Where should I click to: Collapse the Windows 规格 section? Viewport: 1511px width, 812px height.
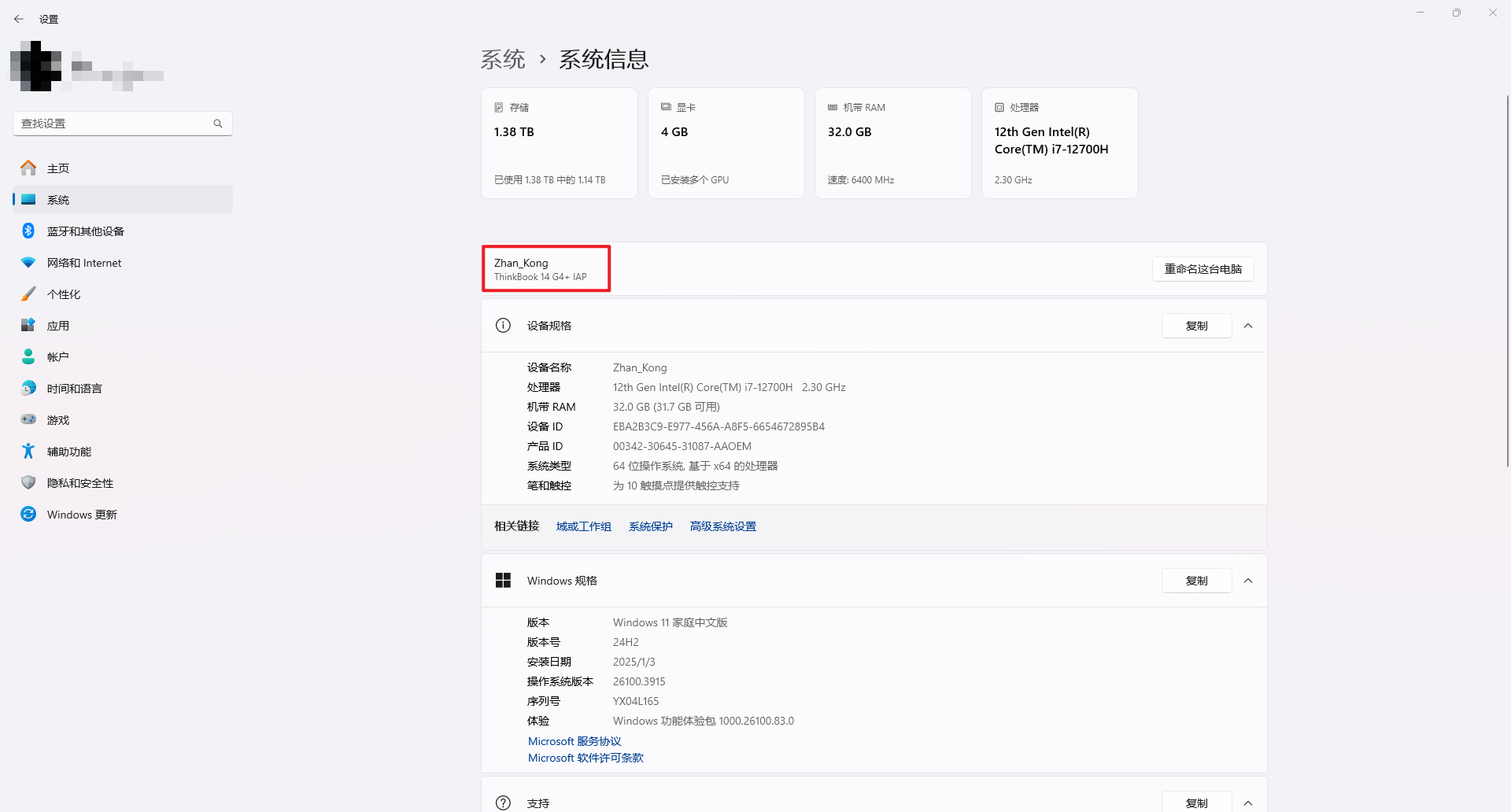tap(1248, 581)
